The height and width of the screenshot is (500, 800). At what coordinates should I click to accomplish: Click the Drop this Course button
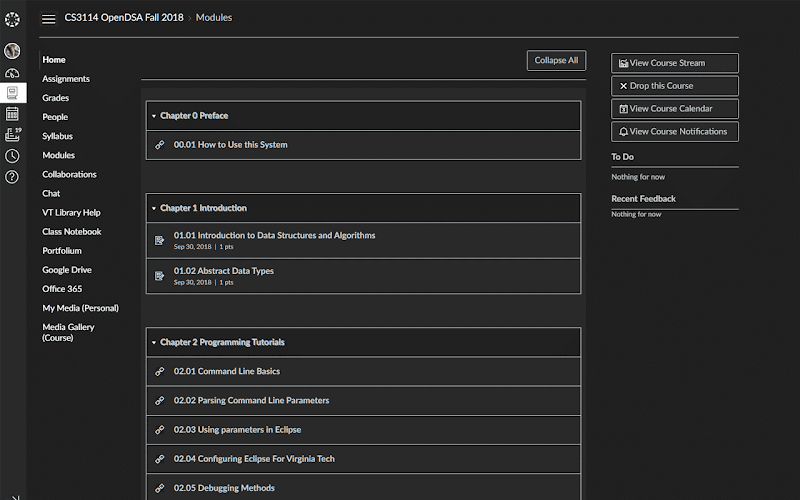(x=674, y=86)
